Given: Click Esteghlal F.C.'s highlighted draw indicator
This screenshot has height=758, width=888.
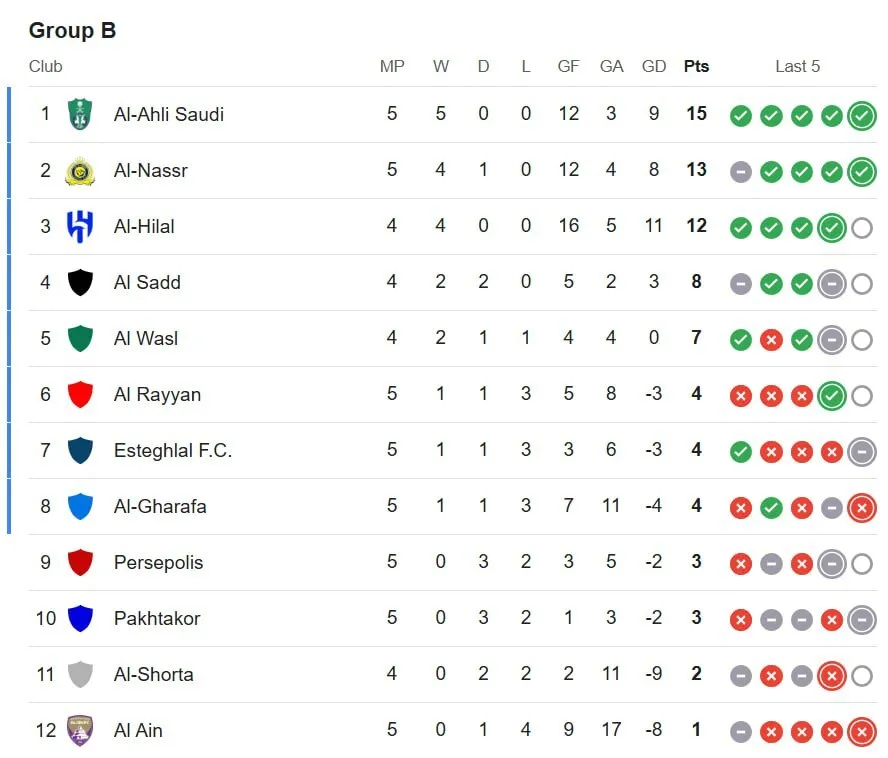Looking at the screenshot, I should tap(861, 452).
